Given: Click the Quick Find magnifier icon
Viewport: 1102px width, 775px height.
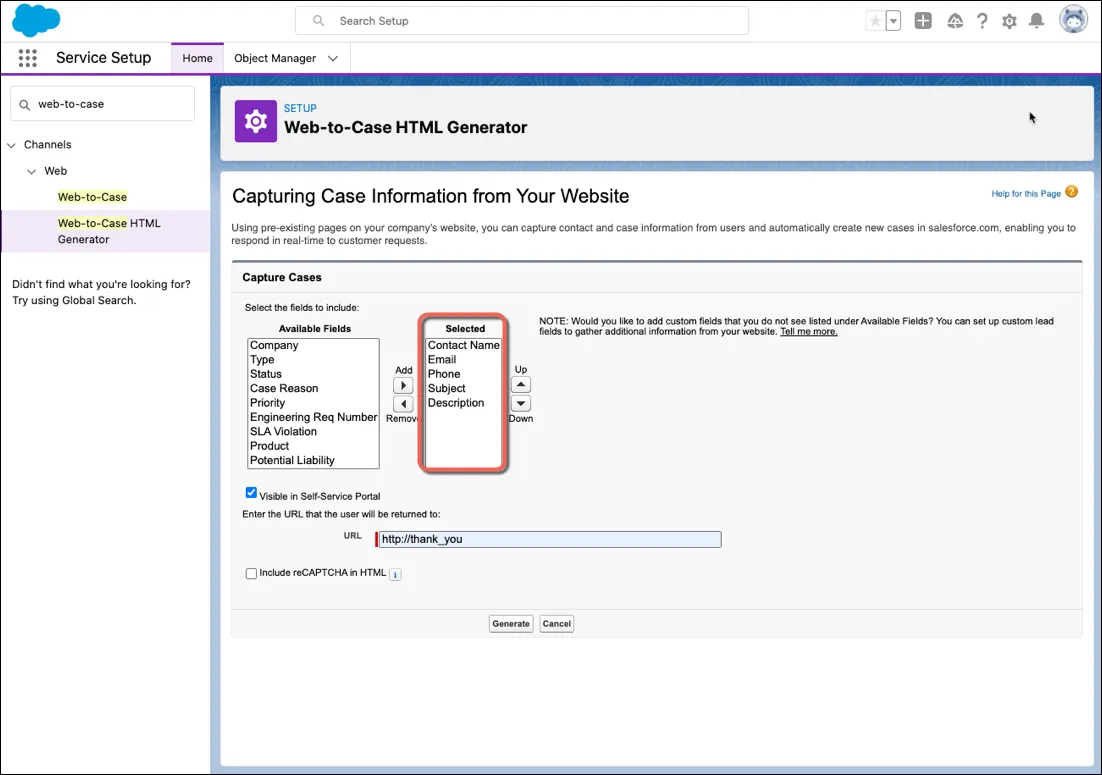Looking at the screenshot, I should pyautogui.click(x=25, y=105).
